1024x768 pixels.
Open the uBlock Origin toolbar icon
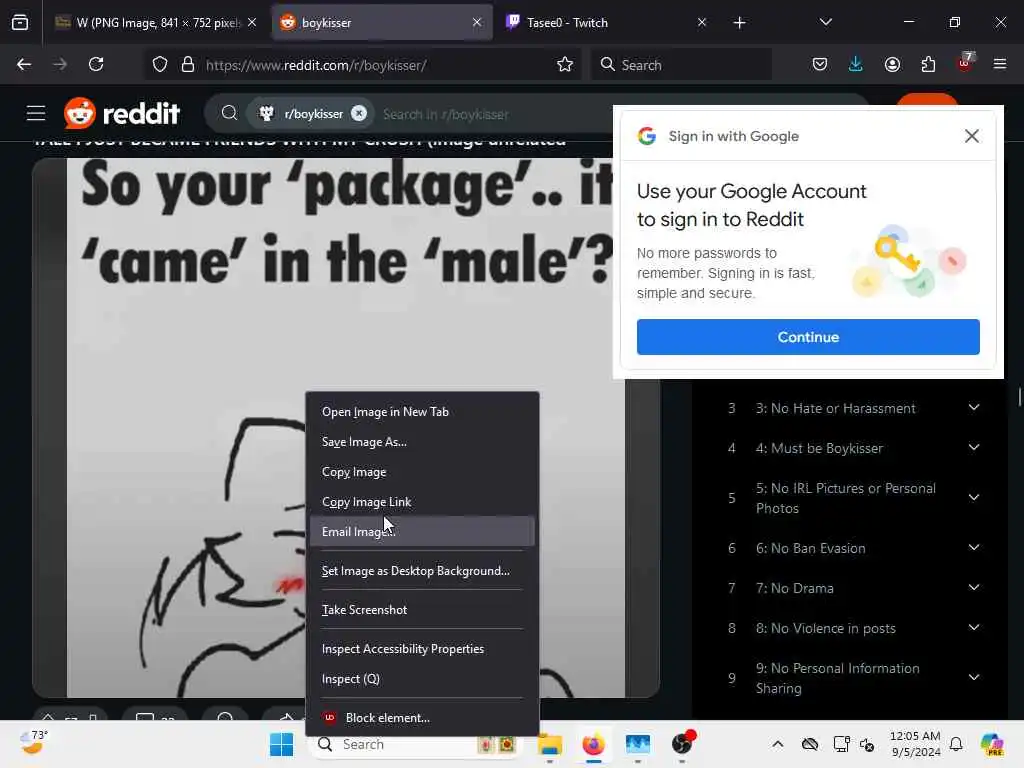[965, 63]
